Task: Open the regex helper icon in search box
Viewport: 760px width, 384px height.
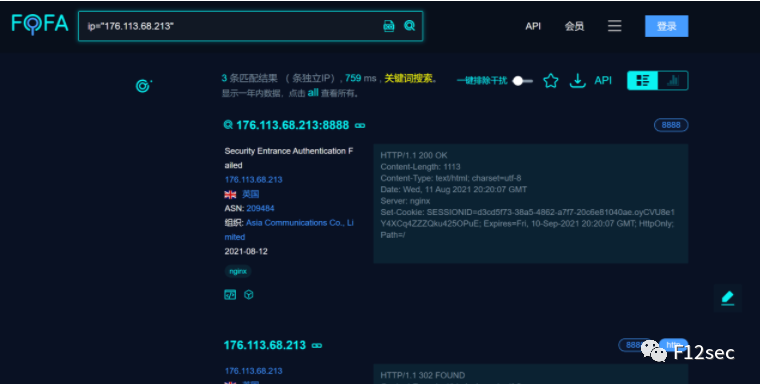Action: 389,26
